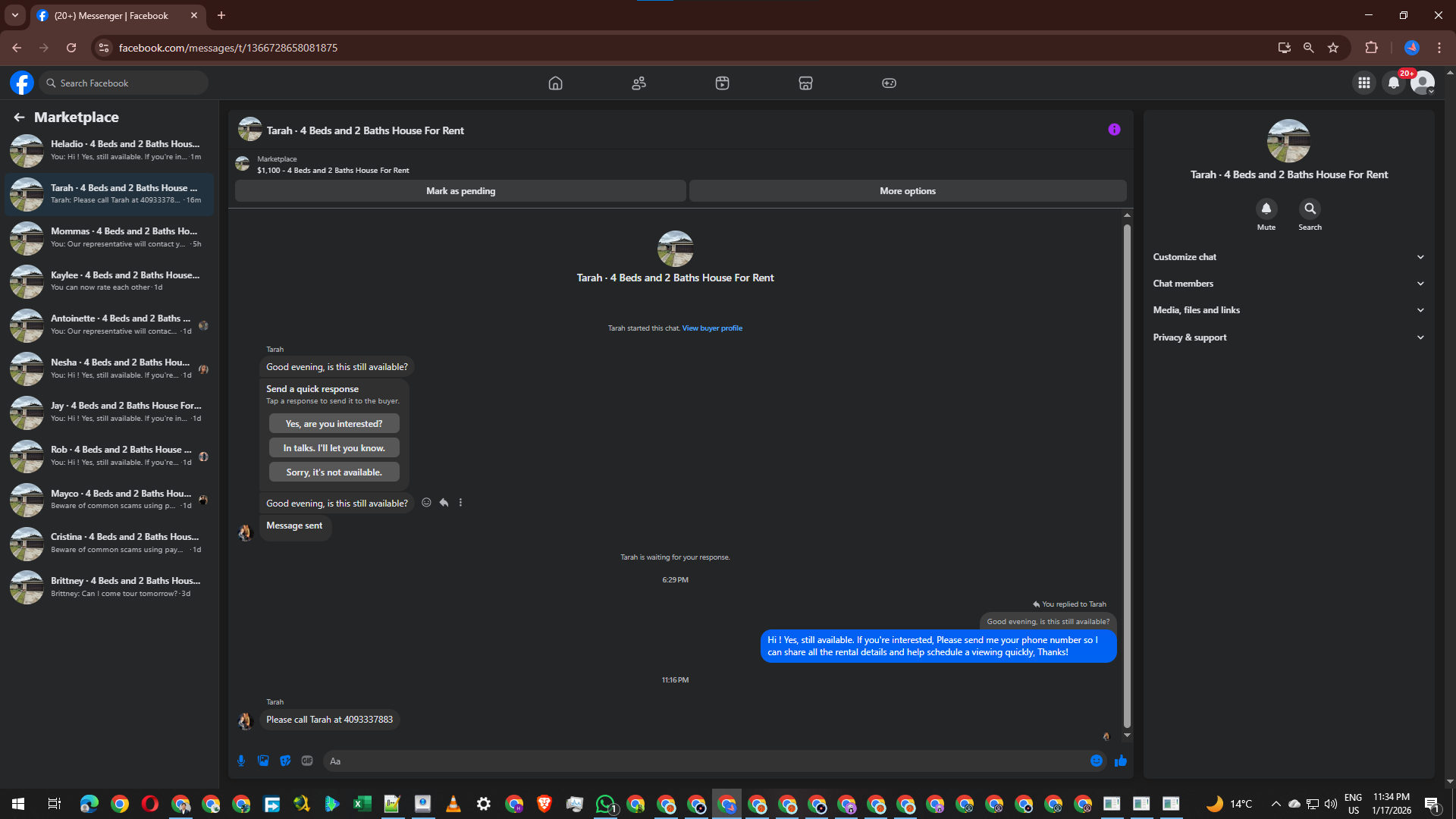Mute this conversation with the bell icon
Screen dimensions: 1456x819
coord(1266,209)
